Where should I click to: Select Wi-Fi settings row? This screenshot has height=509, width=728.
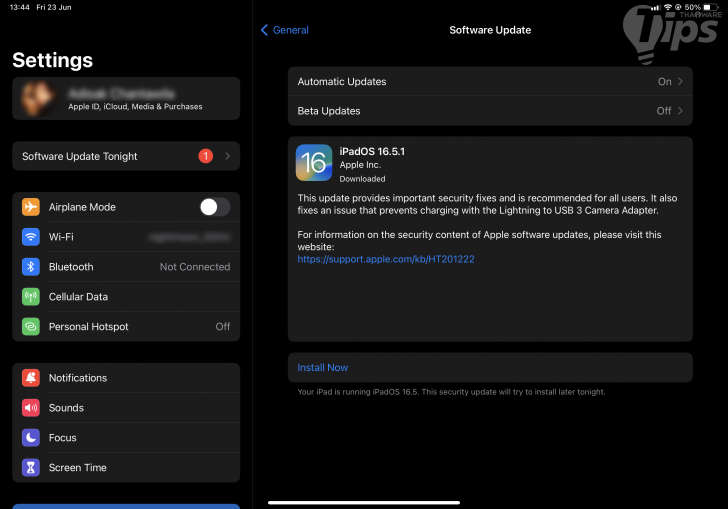tap(126, 237)
